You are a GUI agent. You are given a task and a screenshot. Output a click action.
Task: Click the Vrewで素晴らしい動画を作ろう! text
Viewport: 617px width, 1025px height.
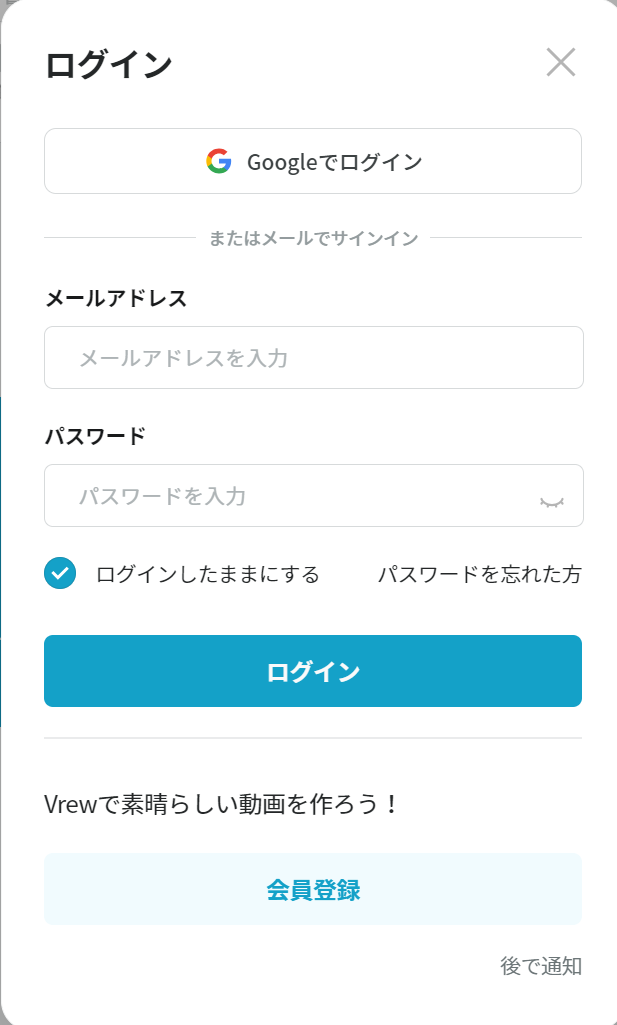tap(222, 803)
